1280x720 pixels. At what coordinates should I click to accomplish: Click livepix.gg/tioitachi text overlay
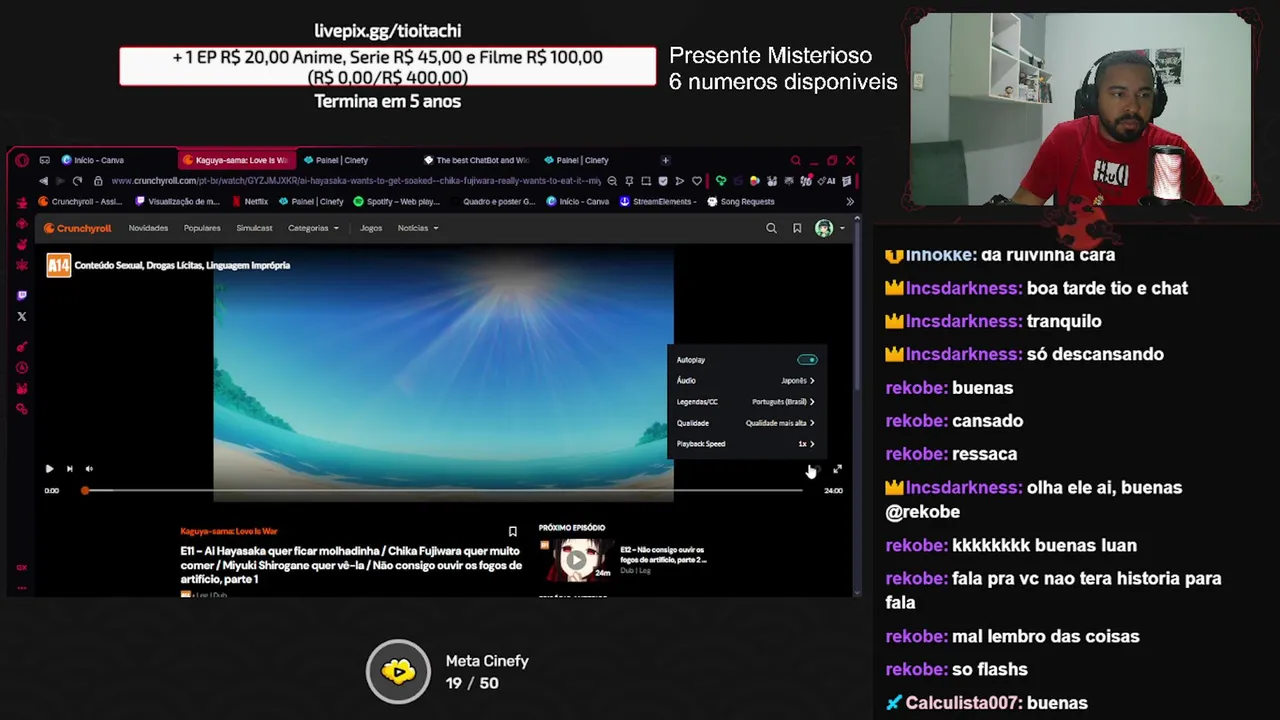[x=388, y=31]
